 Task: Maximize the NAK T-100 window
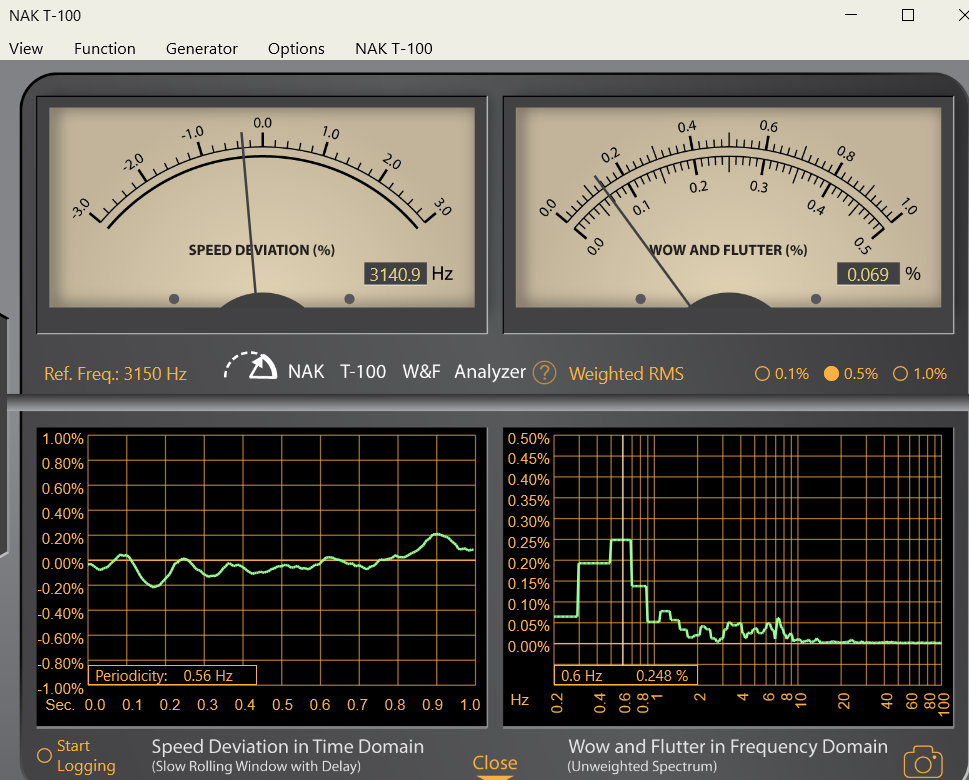908,15
